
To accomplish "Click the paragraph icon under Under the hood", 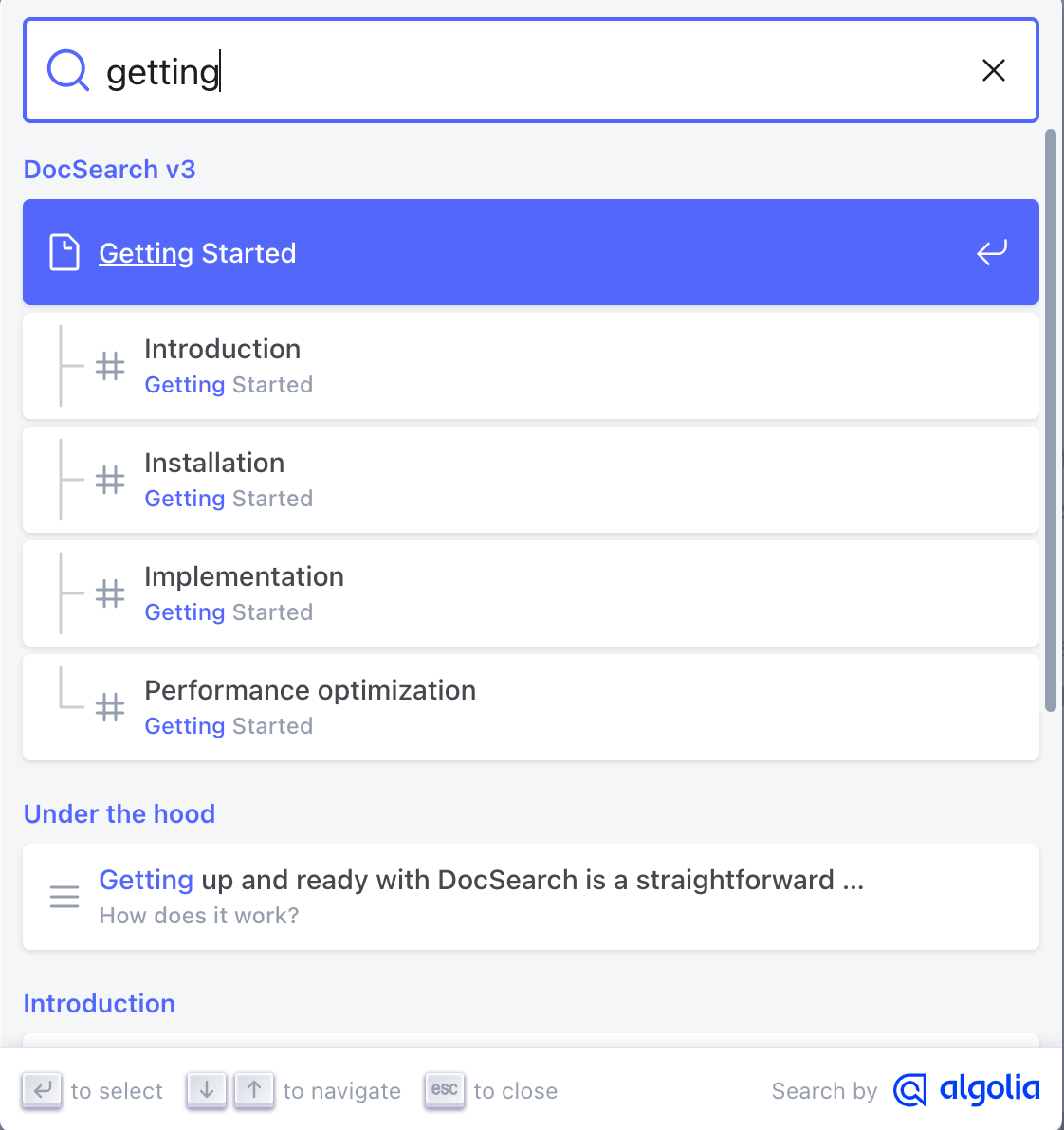I will pos(64,896).
